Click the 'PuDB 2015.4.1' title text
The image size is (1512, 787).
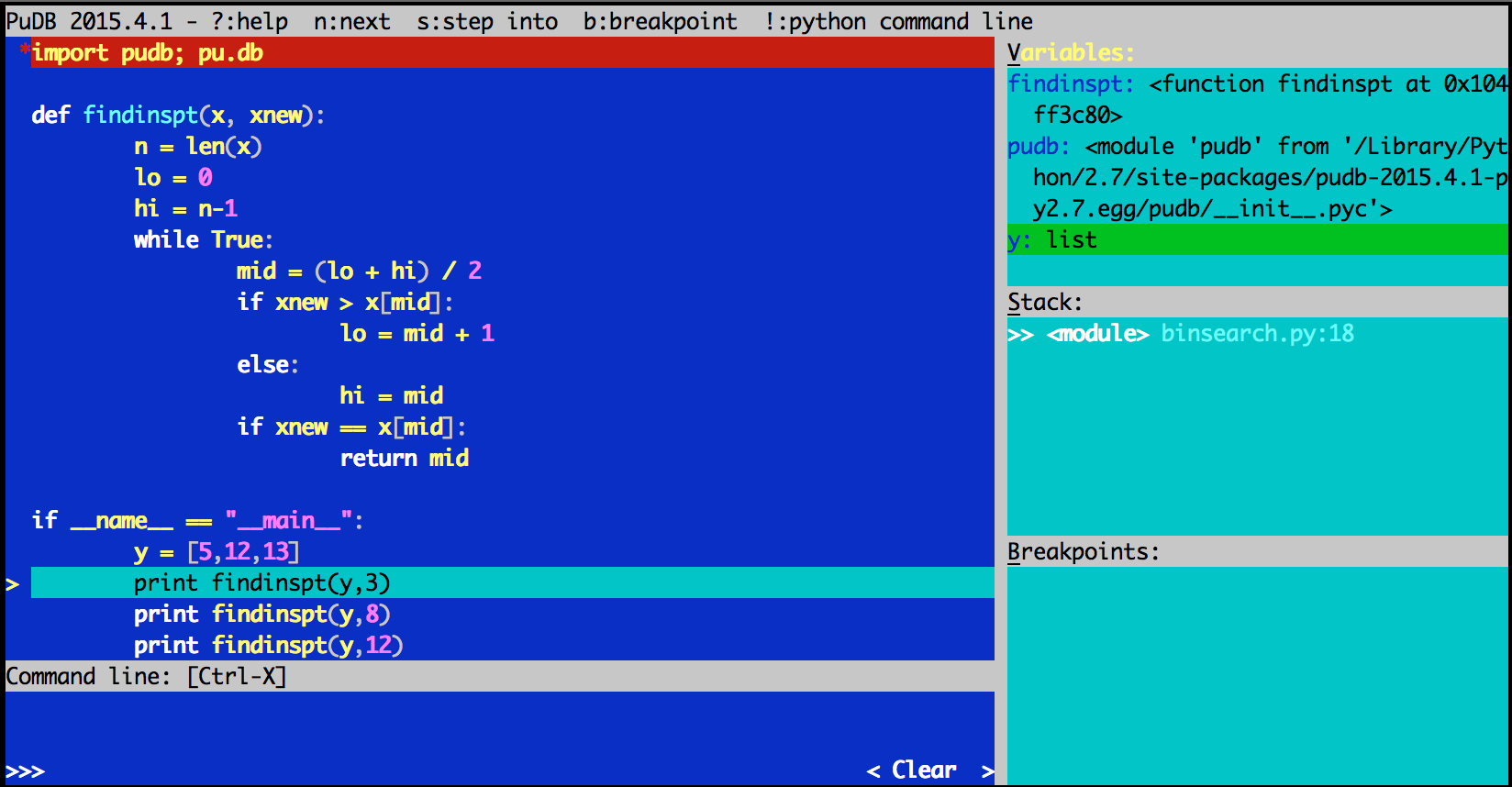pos(89,21)
